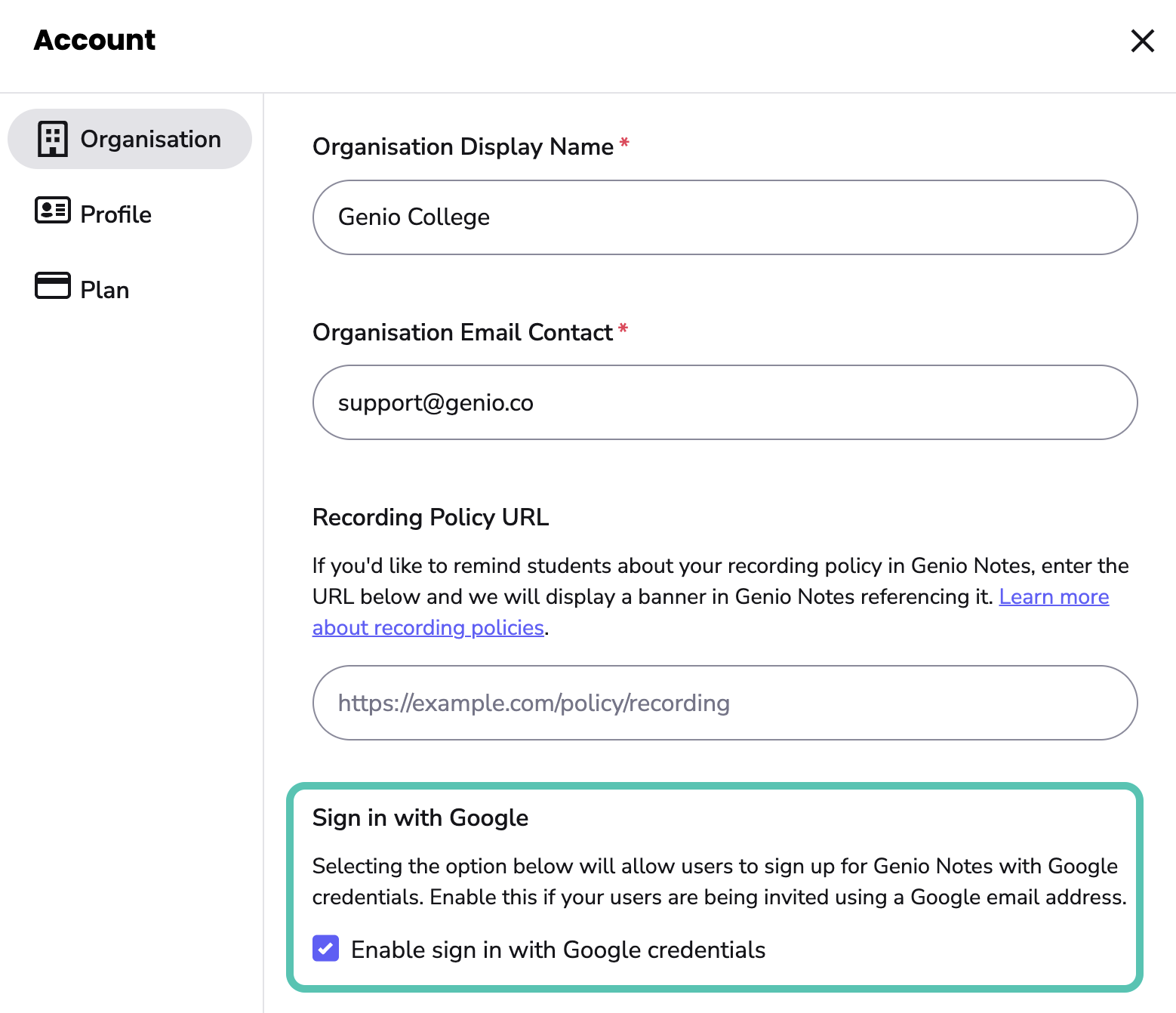1176x1013 pixels.
Task: Untick Enable sign in with Google credentials checkbox
Action: [x=325, y=949]
